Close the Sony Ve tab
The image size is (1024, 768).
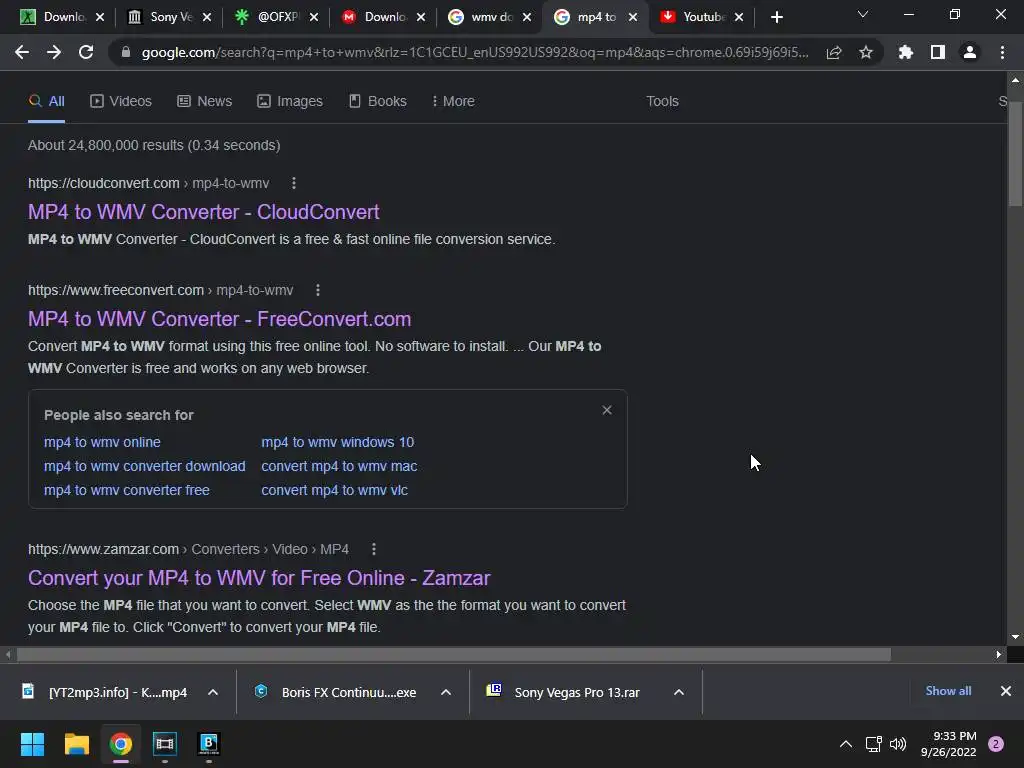(207, 18)
